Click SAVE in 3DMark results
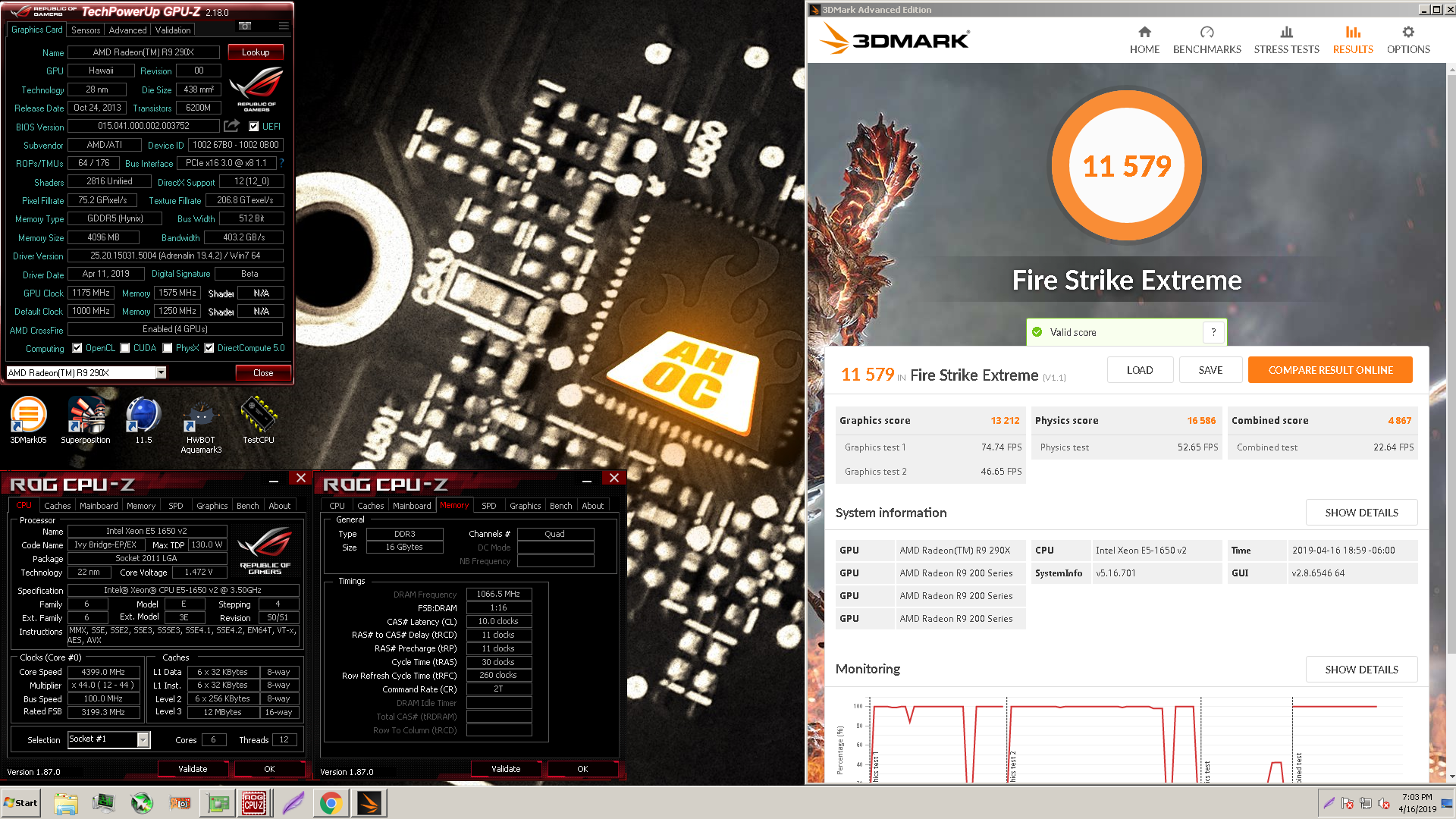 [x=1210, y=370]
